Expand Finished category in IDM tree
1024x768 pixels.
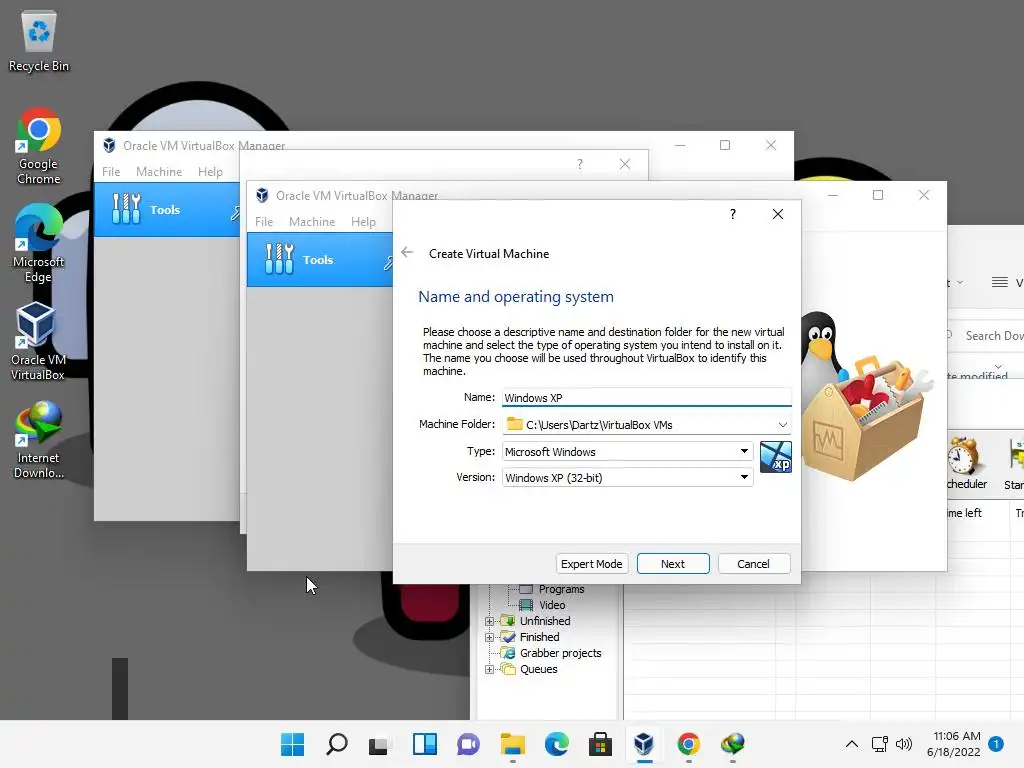pos(489,637)
